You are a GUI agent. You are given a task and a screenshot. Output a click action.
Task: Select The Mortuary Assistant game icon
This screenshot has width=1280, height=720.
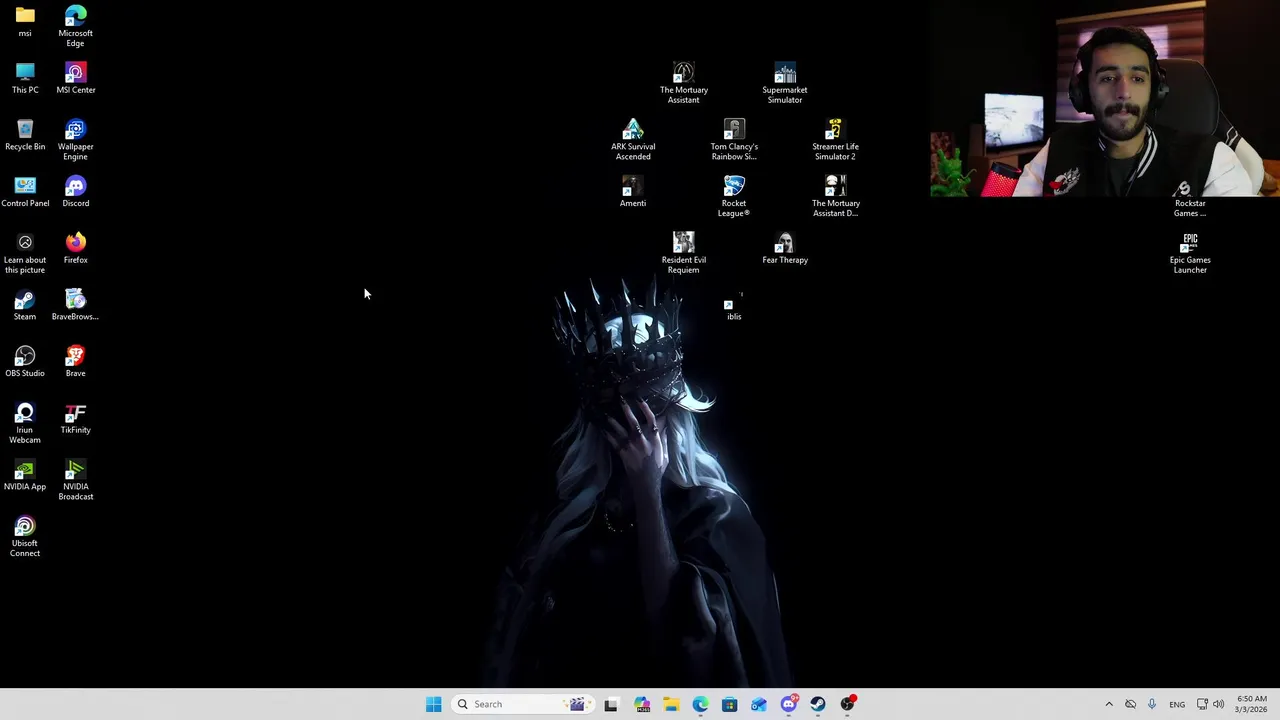coord(684,83)
